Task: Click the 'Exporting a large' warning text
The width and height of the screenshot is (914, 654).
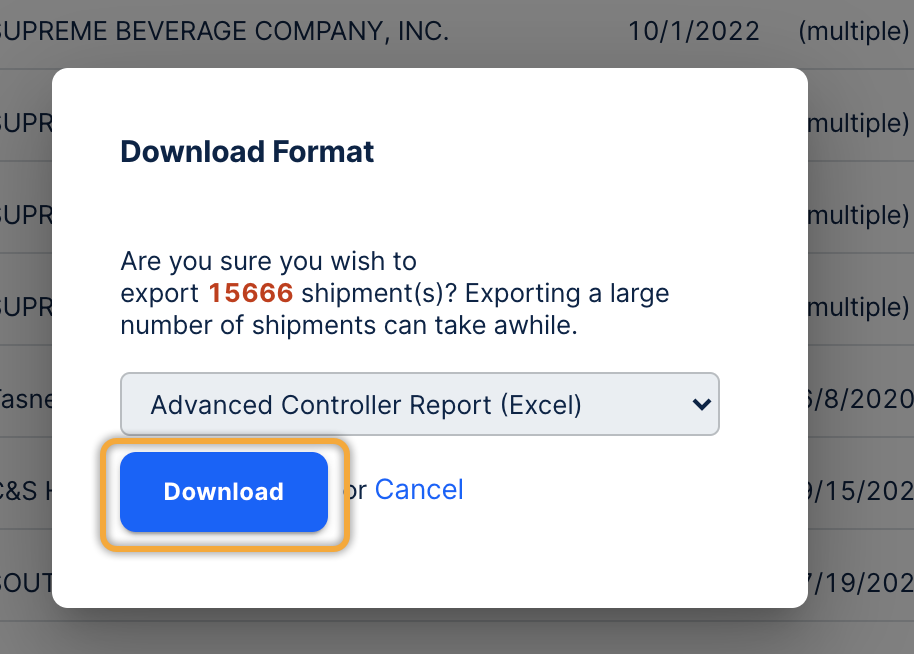Action: (568, 294)
